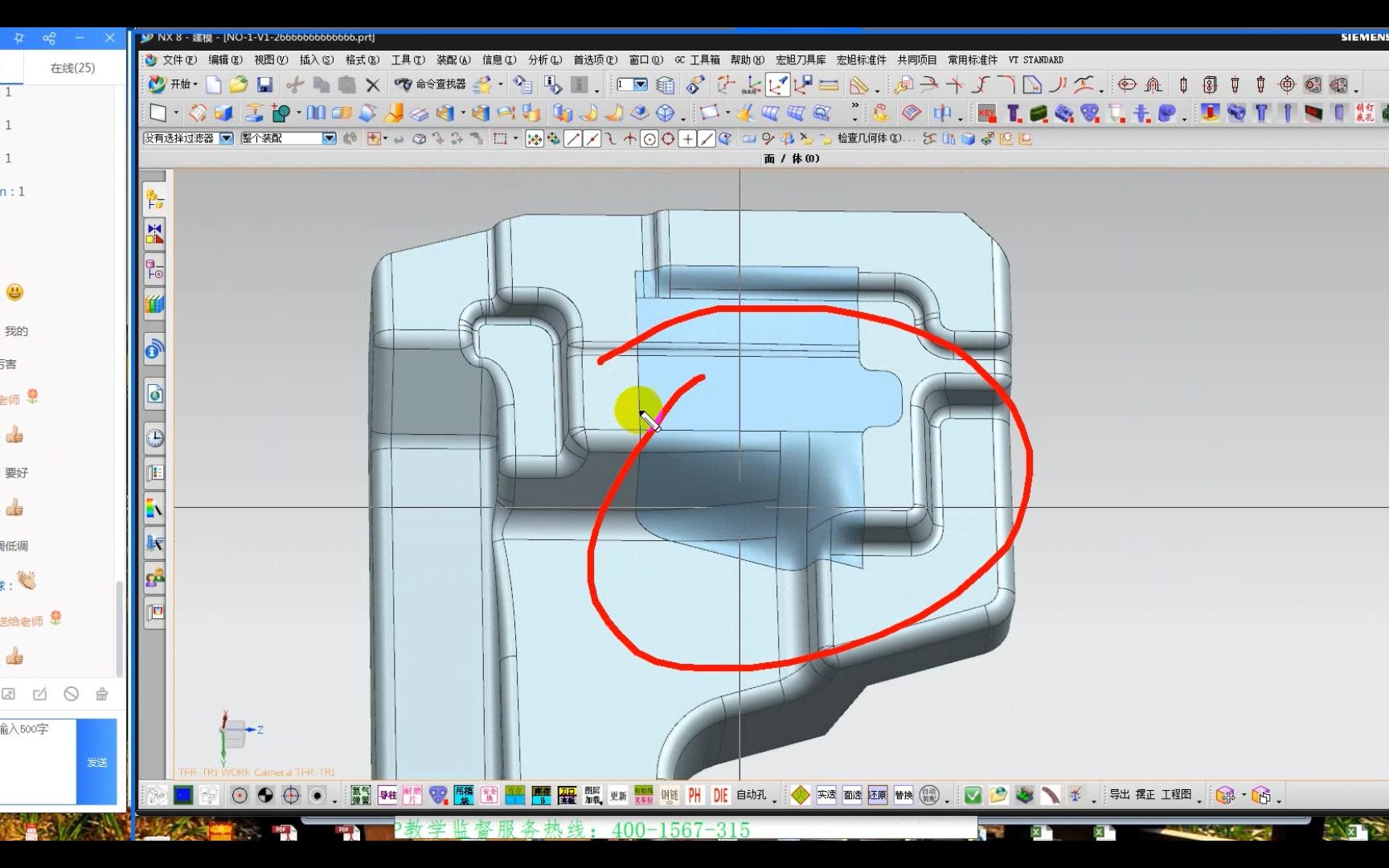The image size is (1389, 868).
Task: Click the 在线(25) online tab in chat
Action: tap(72, 68)
